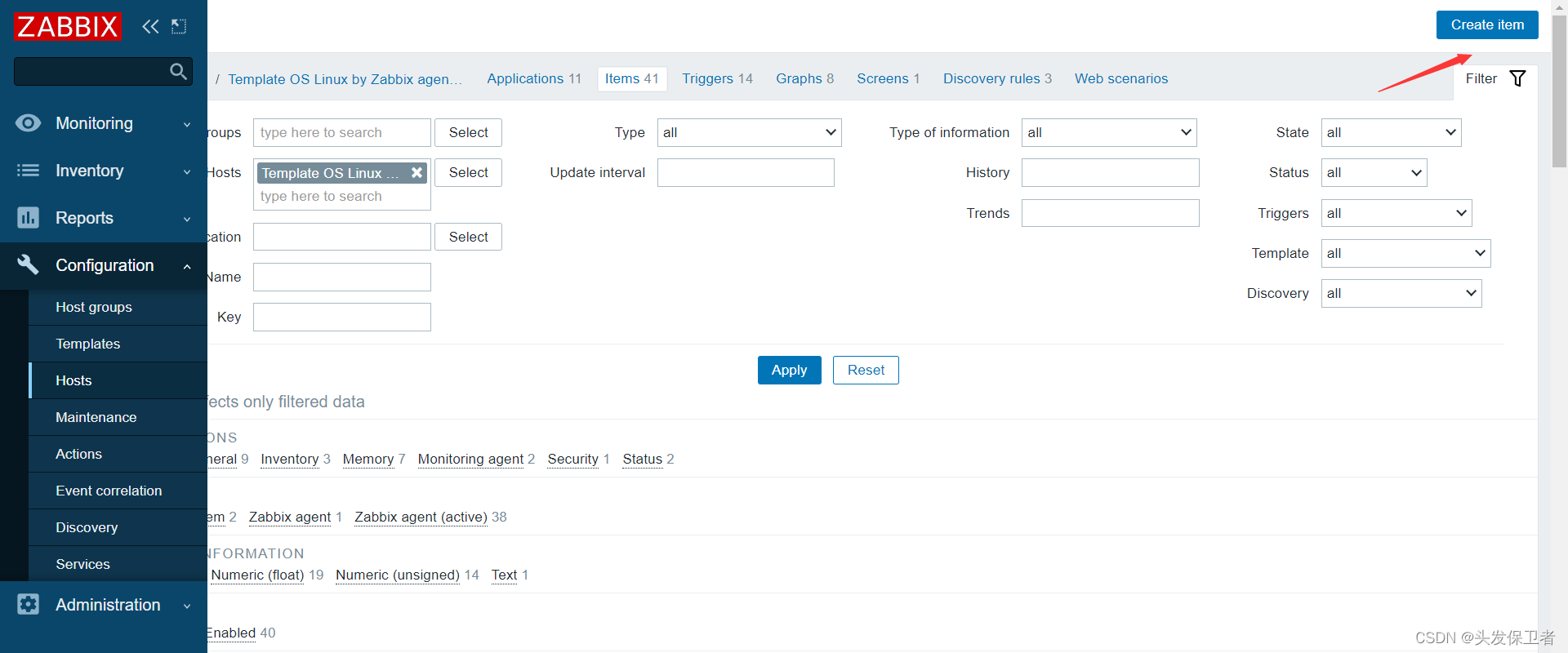
Task: Open the Status dropdown
Action: click(1374, 172)
